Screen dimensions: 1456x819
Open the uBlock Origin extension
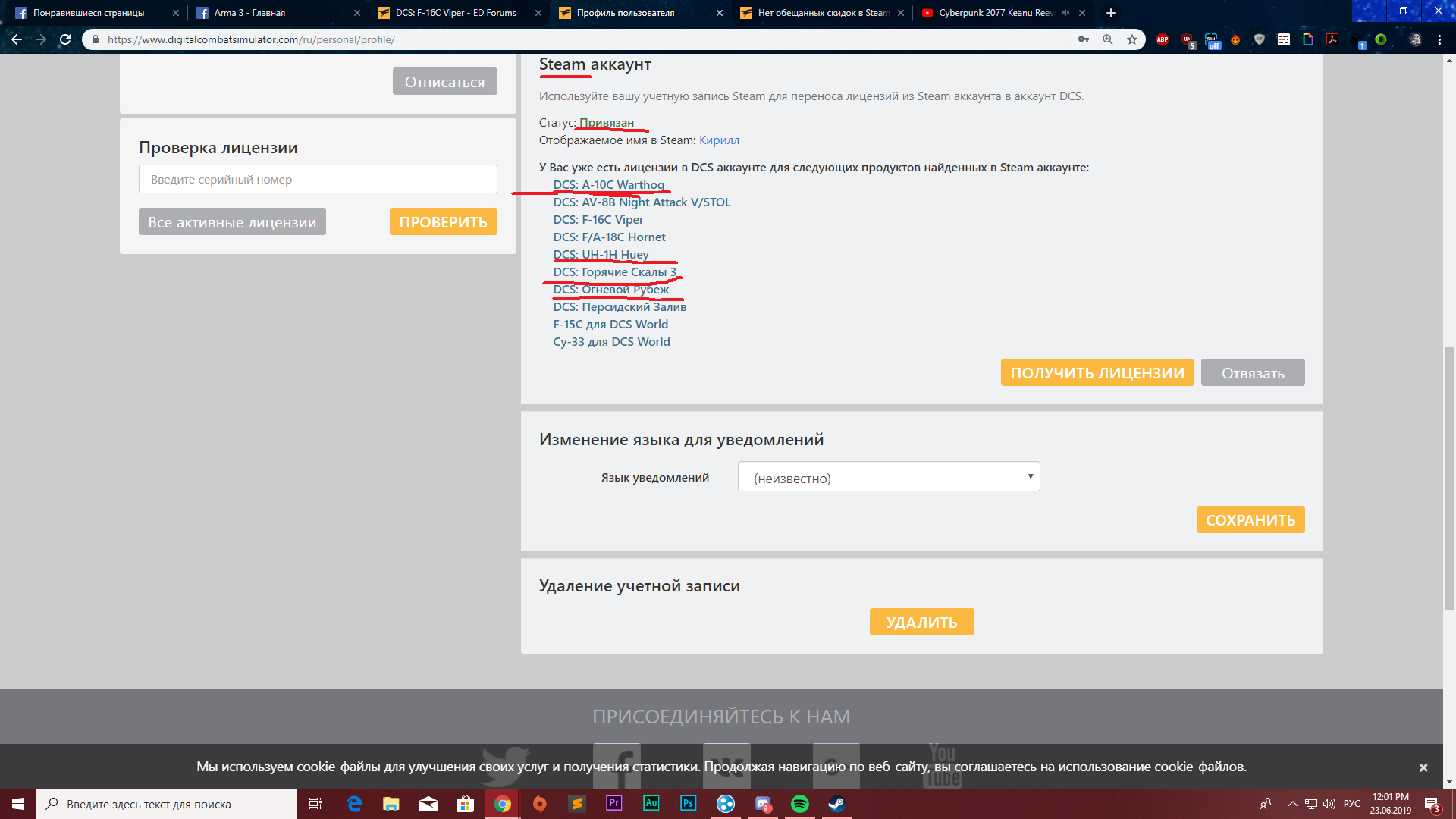1188,40
